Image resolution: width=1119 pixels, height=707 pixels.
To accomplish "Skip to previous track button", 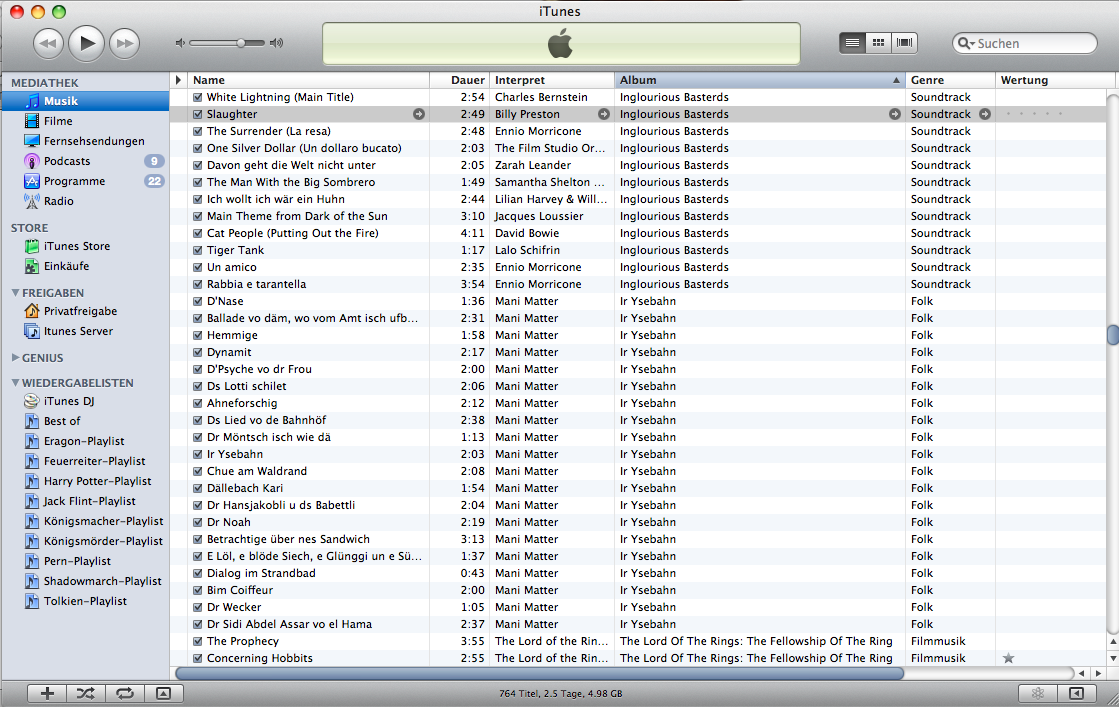I will coord(48,44).
